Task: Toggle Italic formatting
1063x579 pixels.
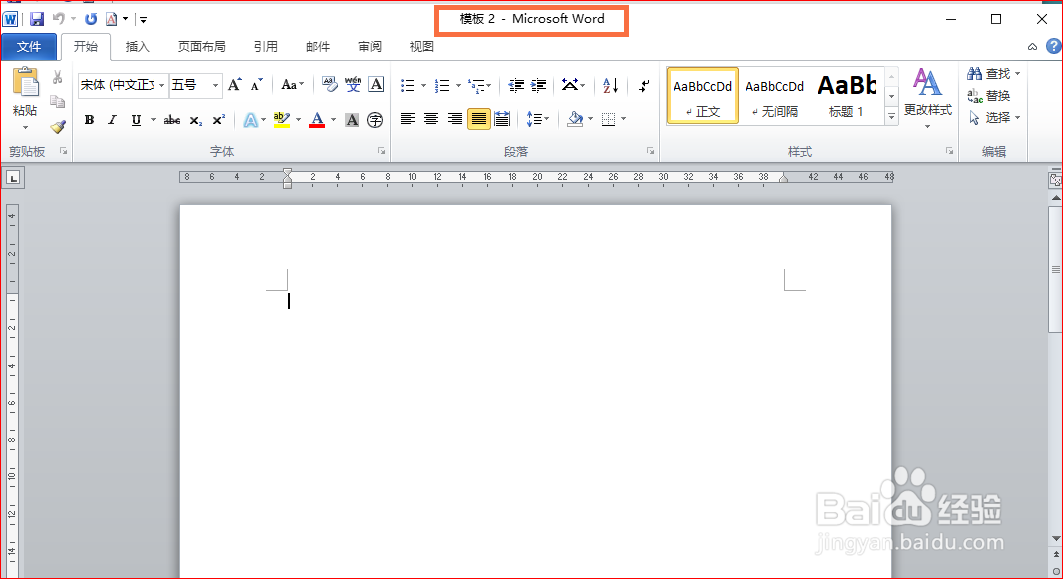Action: click(113, 120)
